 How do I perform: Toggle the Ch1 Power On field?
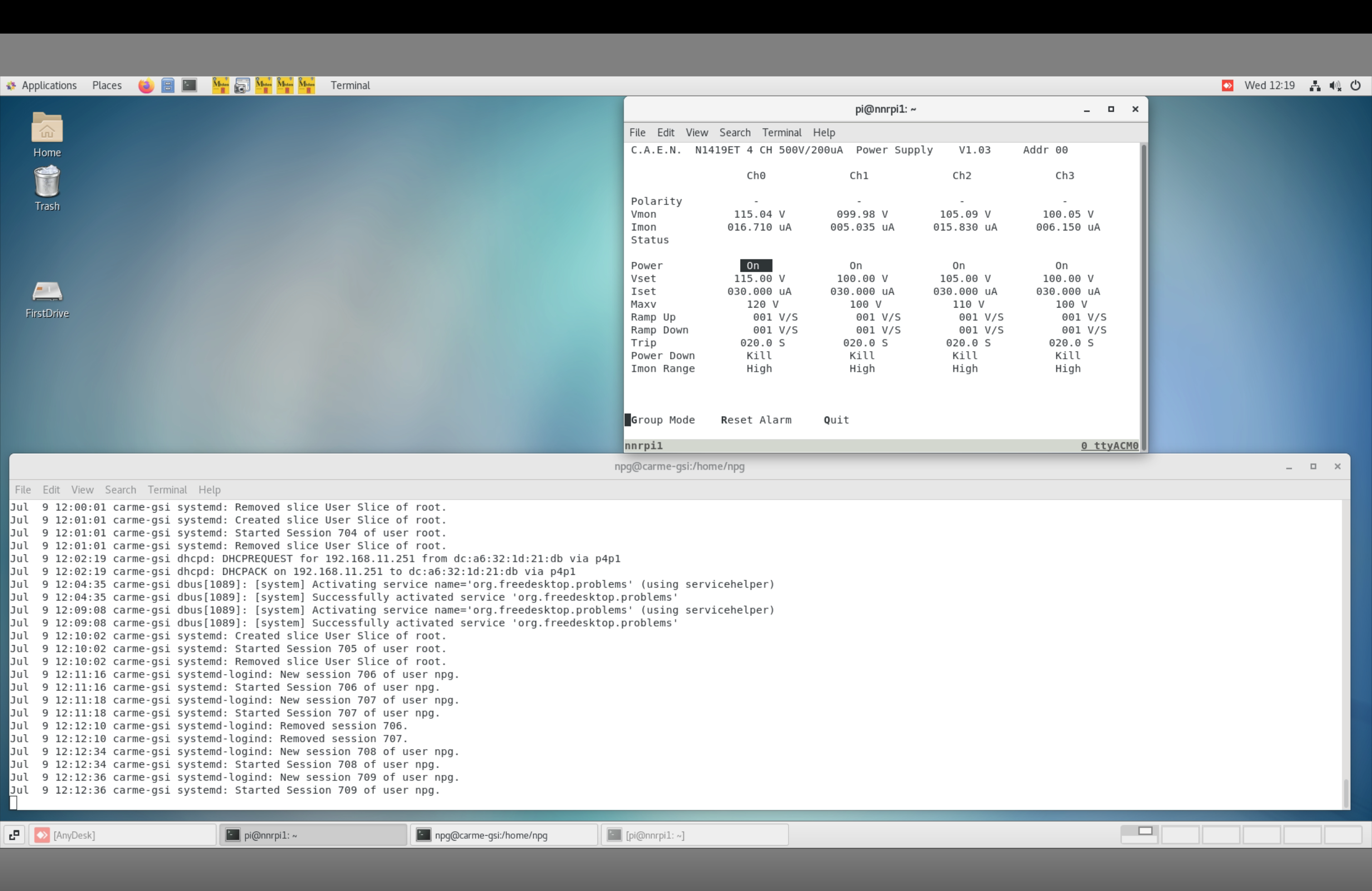856,266
